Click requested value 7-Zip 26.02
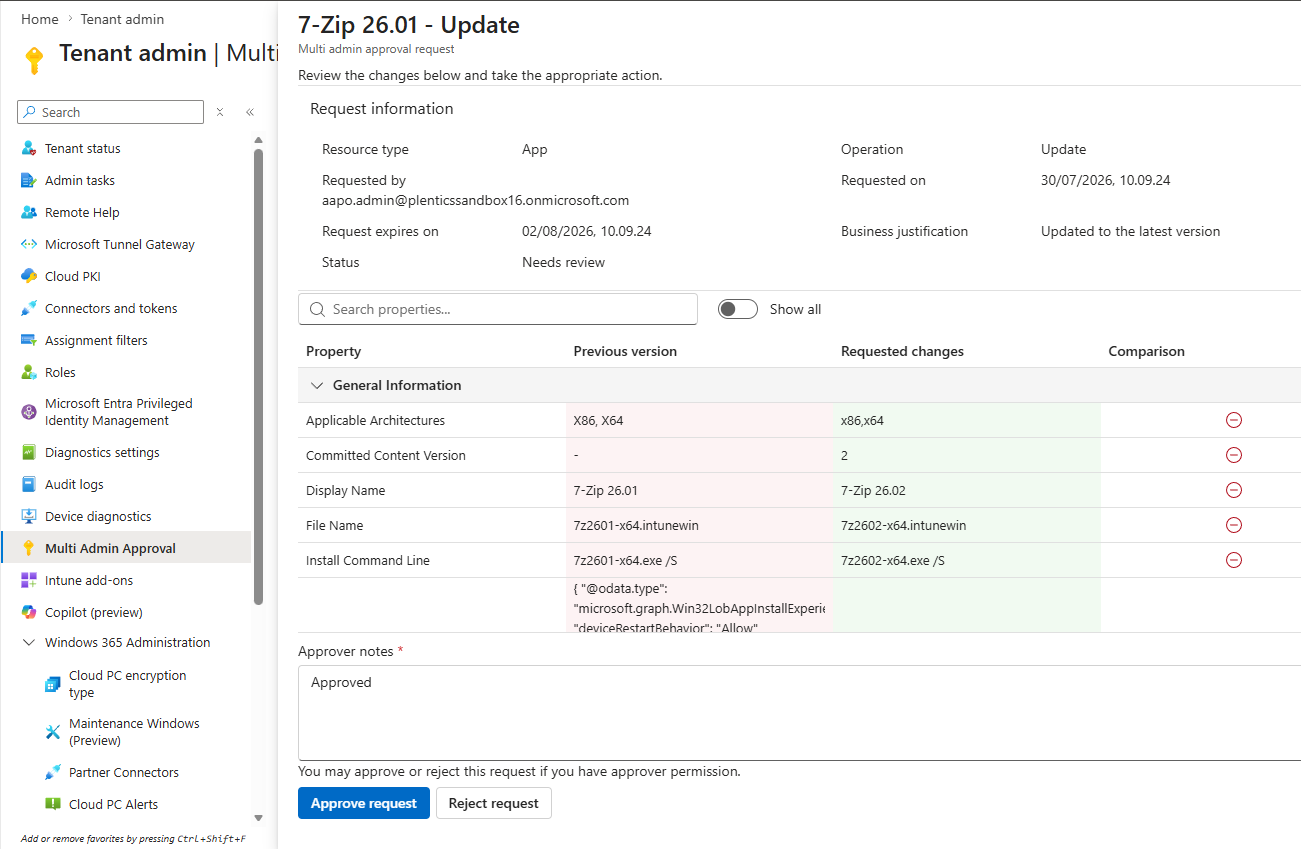Screen dimensions: 1301x849 coord(875,490)
